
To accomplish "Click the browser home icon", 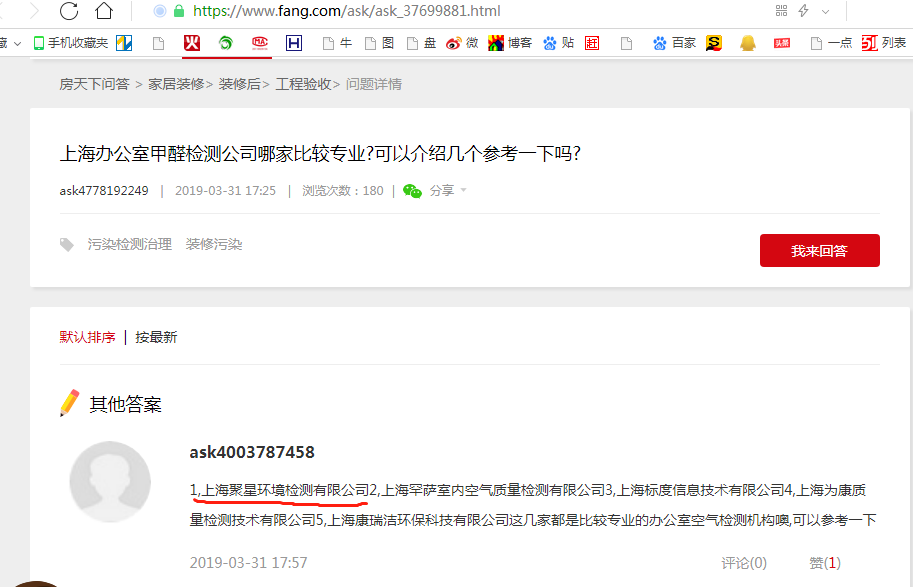I will coord(104,13).
